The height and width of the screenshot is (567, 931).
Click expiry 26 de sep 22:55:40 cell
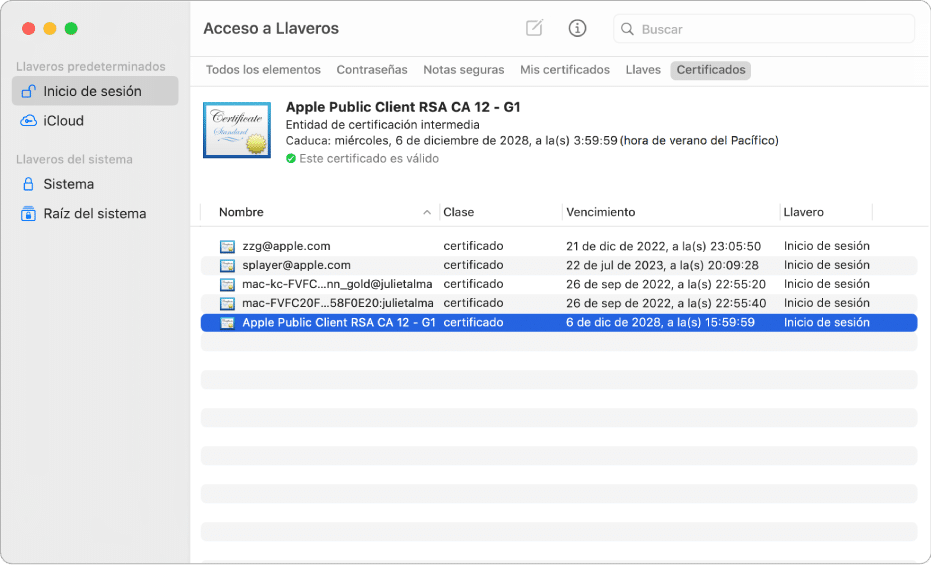point(666,303)
